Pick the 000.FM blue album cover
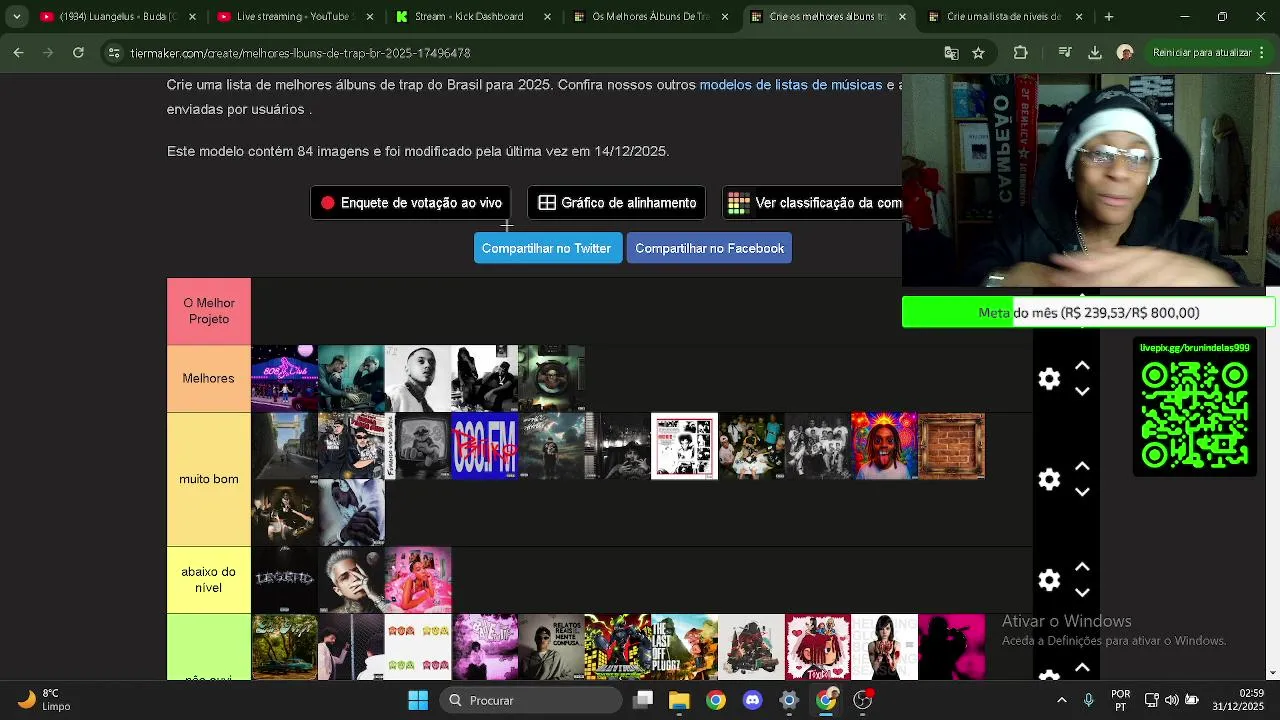Screen dimensions: 1280x720 (x=485, y=446)
